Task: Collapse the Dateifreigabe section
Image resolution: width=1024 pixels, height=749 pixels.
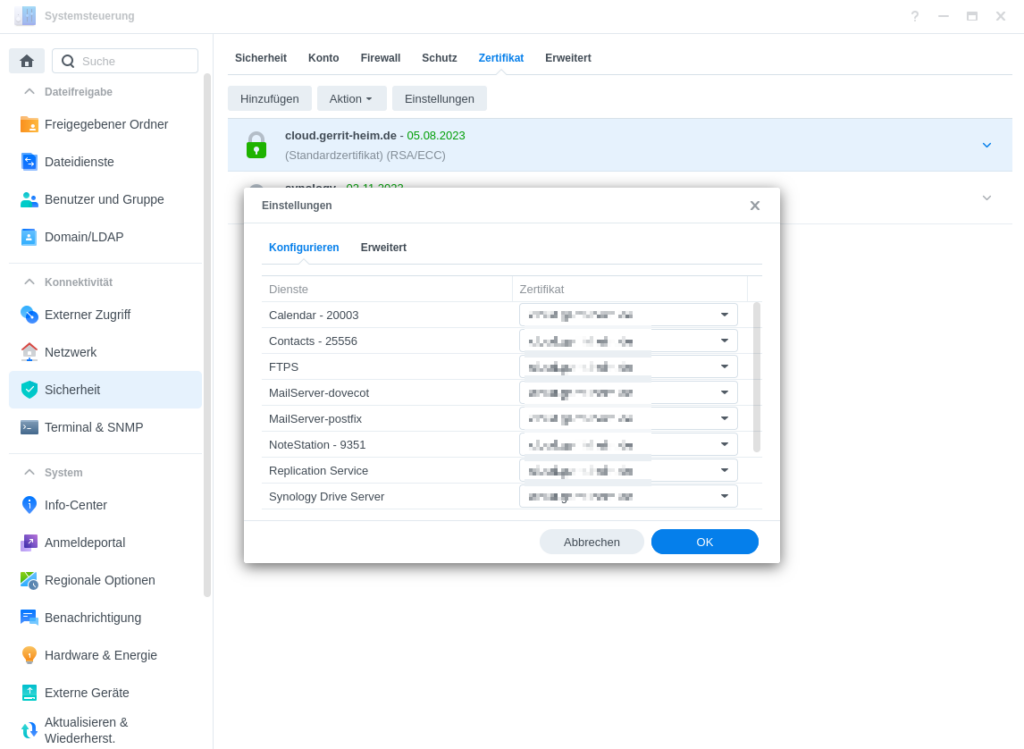Action: 29,91
